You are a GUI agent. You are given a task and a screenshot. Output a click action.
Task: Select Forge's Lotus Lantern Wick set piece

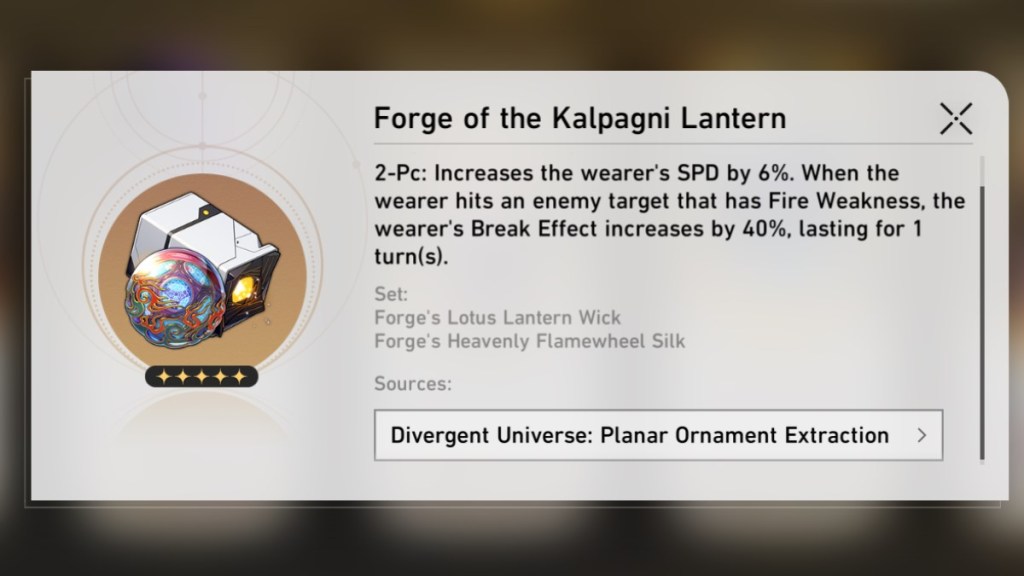497,317
